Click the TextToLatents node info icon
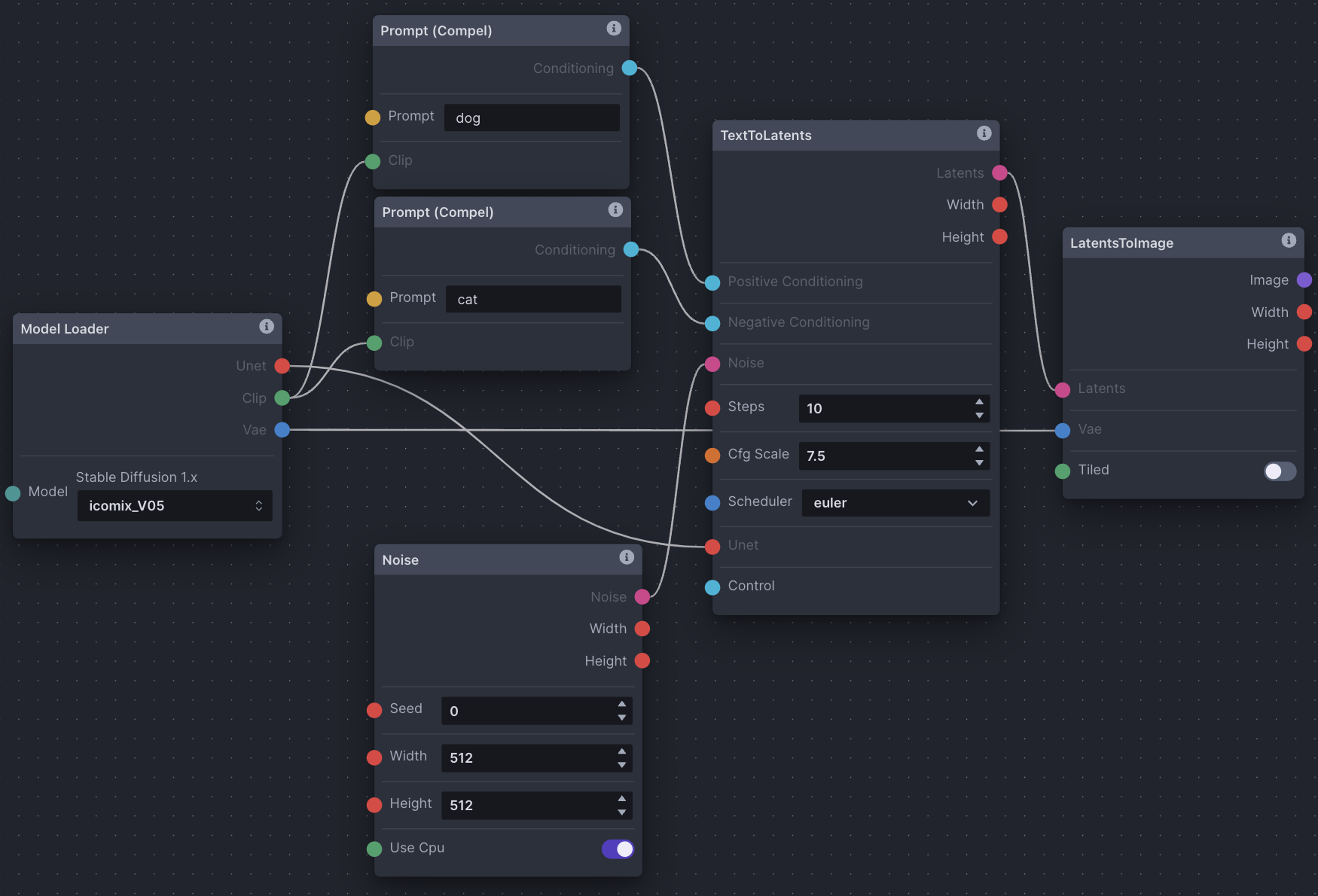The width and height of the screenshot is (1318, 896). (984, 133)
